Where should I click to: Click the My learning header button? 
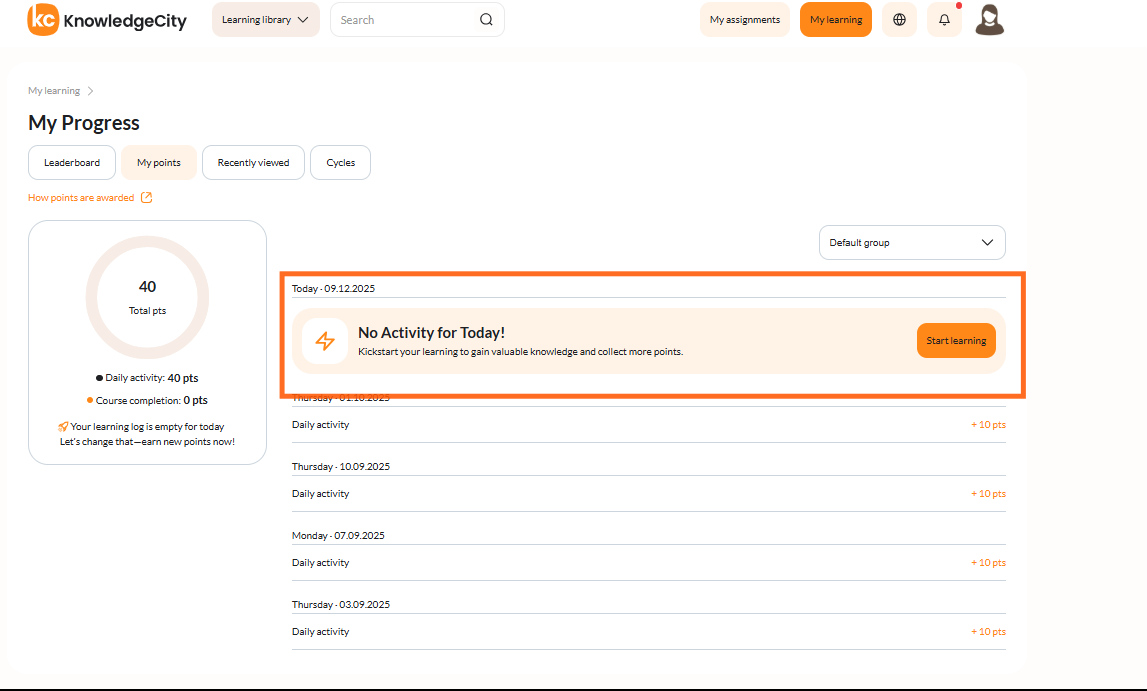(836, 20)
